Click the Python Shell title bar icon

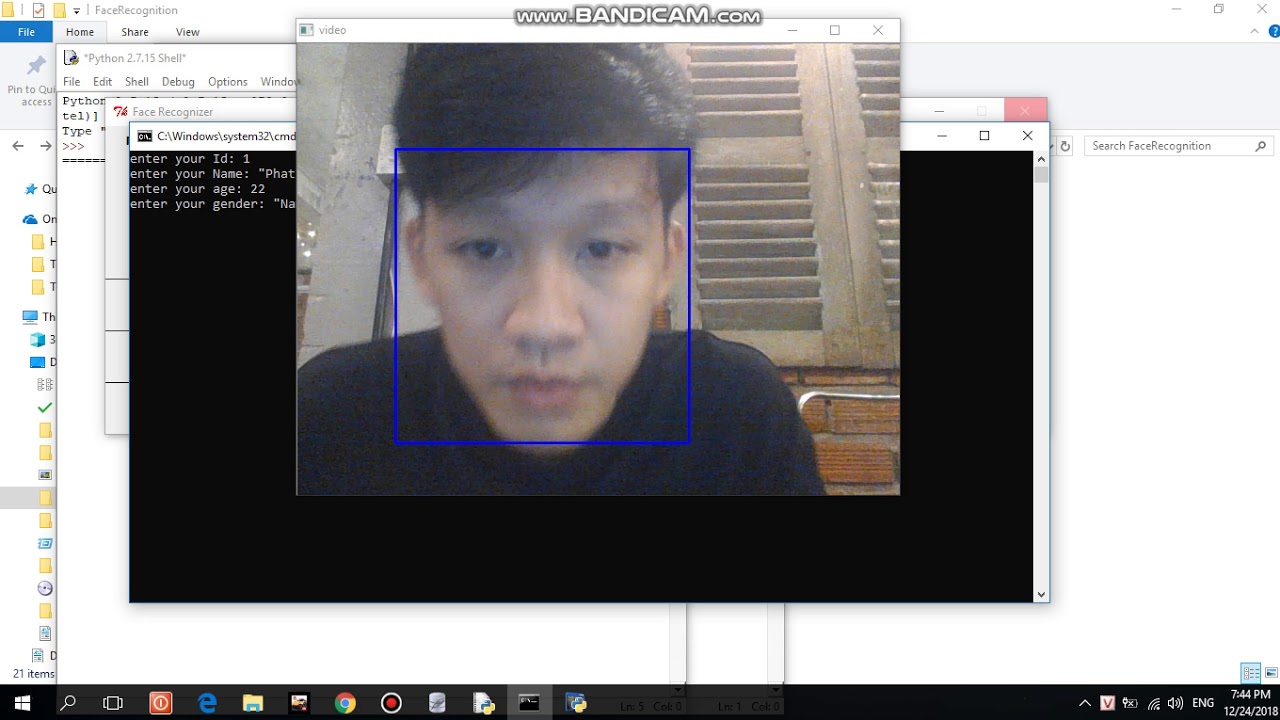tap(72, 58)
